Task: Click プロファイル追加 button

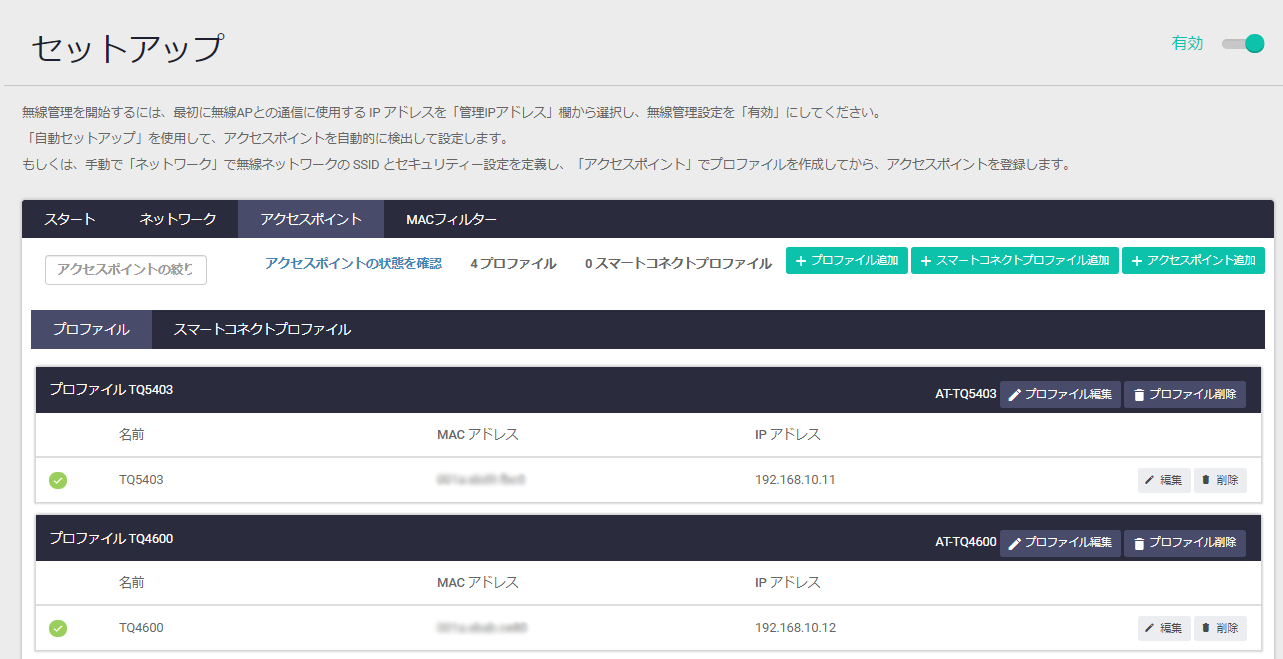Action: tap(846, 260)
